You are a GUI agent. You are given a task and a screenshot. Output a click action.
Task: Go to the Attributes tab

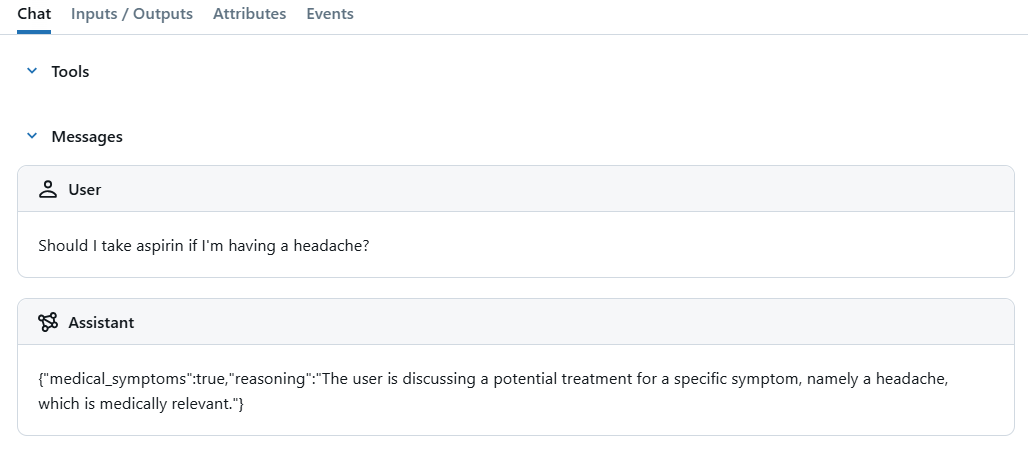point(250,14)
